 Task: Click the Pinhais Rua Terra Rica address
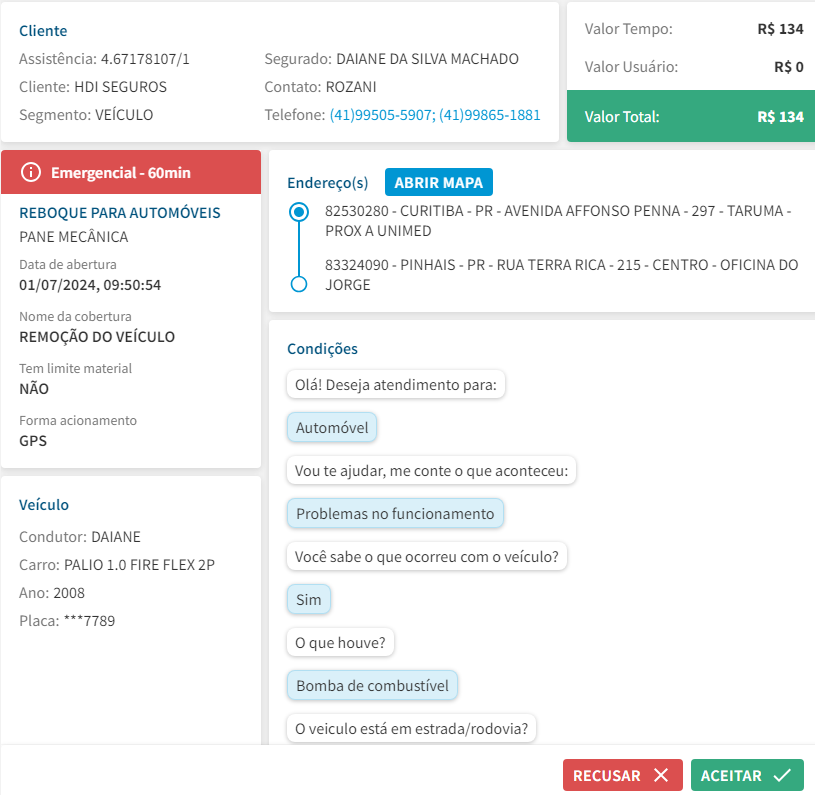point(561,274)
